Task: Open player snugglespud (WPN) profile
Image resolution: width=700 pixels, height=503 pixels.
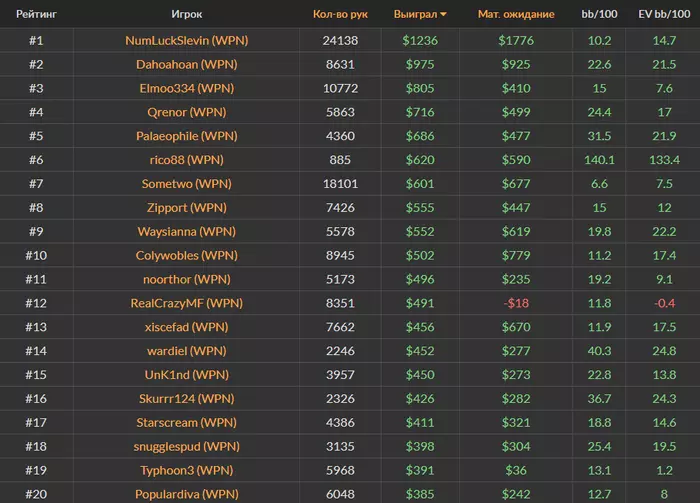Action: [x=187, y=446]
